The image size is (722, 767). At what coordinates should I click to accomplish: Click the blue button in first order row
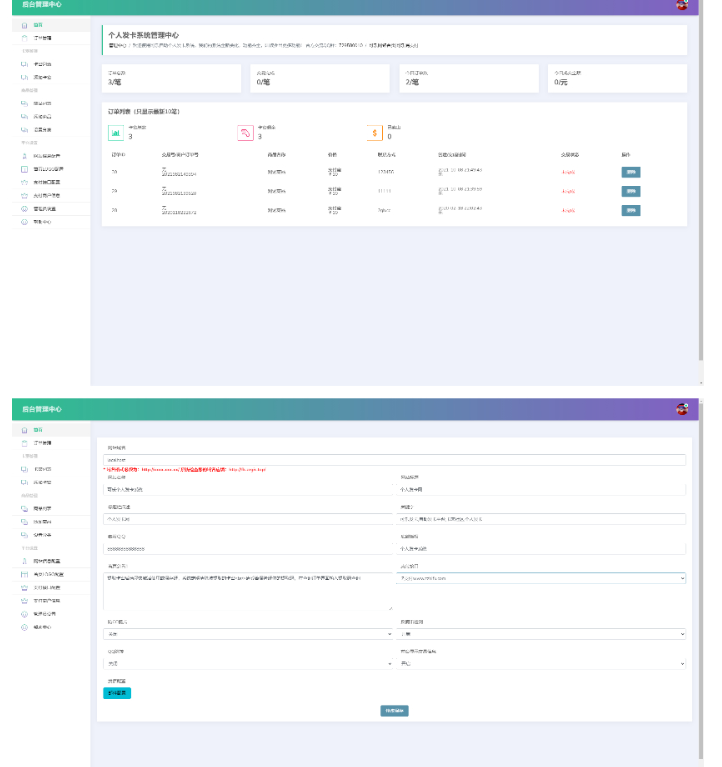631,172
